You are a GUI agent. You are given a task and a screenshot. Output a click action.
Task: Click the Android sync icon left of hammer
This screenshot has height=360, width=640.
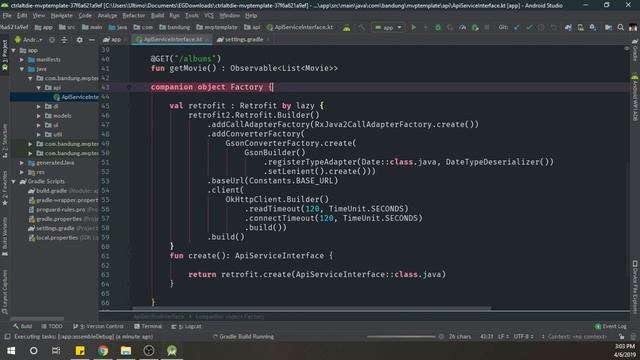(347, 27)
